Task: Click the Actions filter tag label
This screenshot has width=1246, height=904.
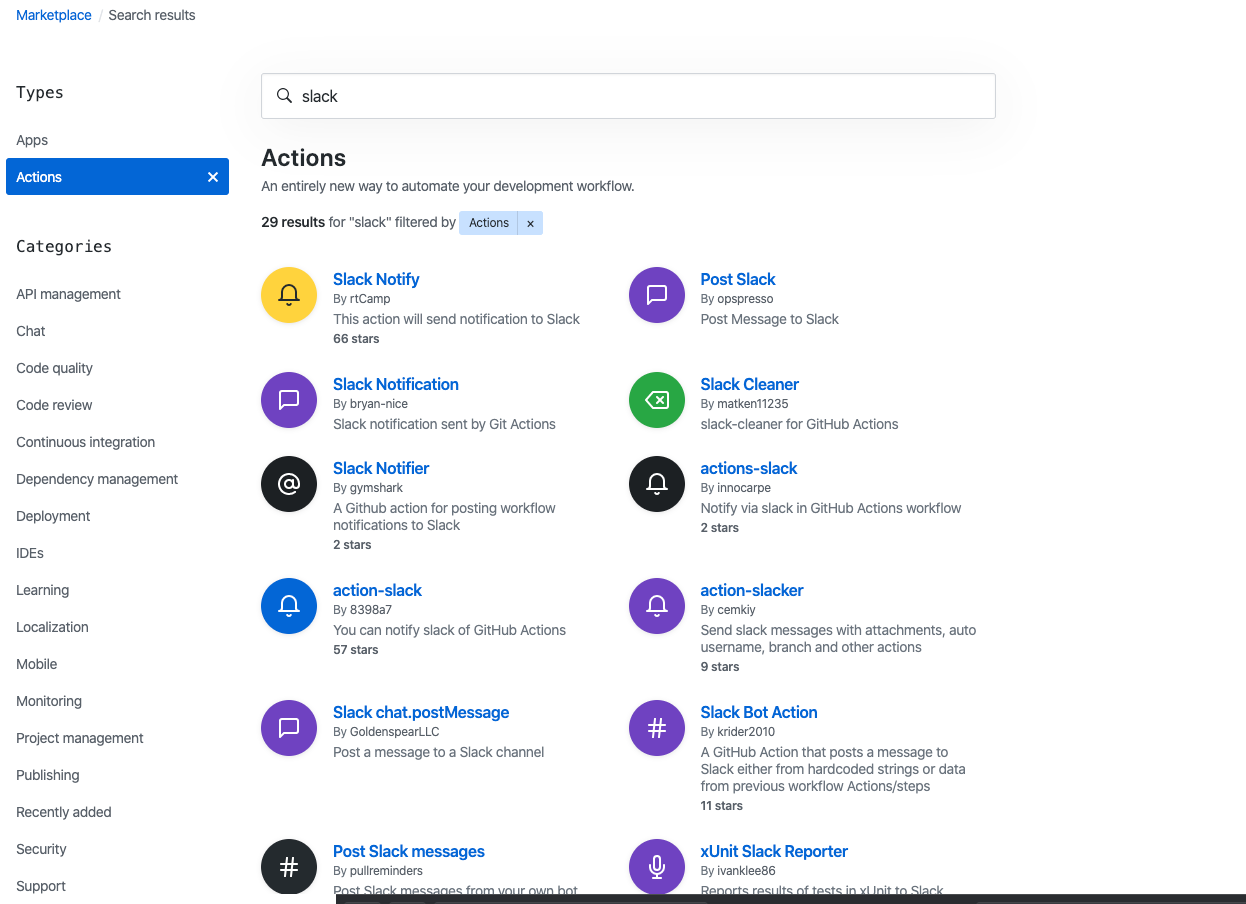Action: point(489,223)
